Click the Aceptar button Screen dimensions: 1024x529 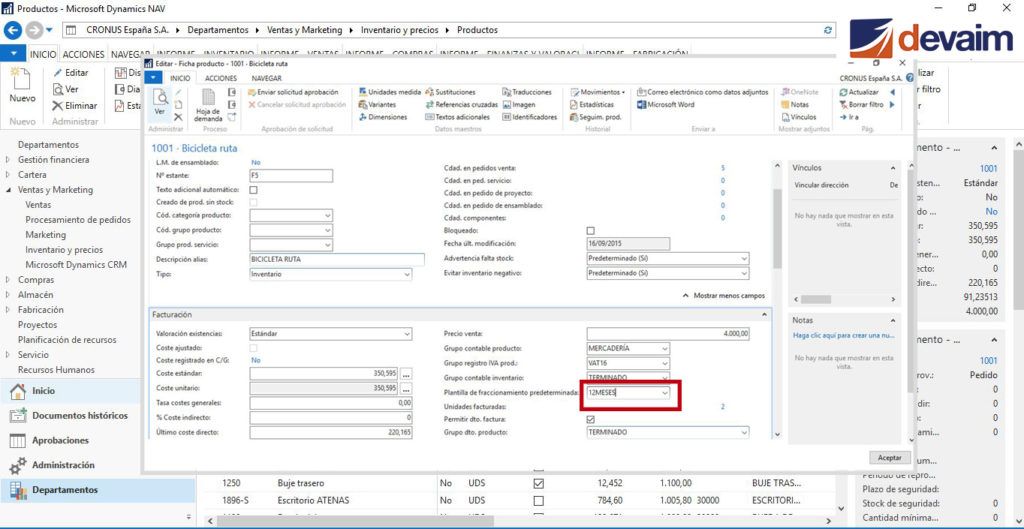(889, 458)
